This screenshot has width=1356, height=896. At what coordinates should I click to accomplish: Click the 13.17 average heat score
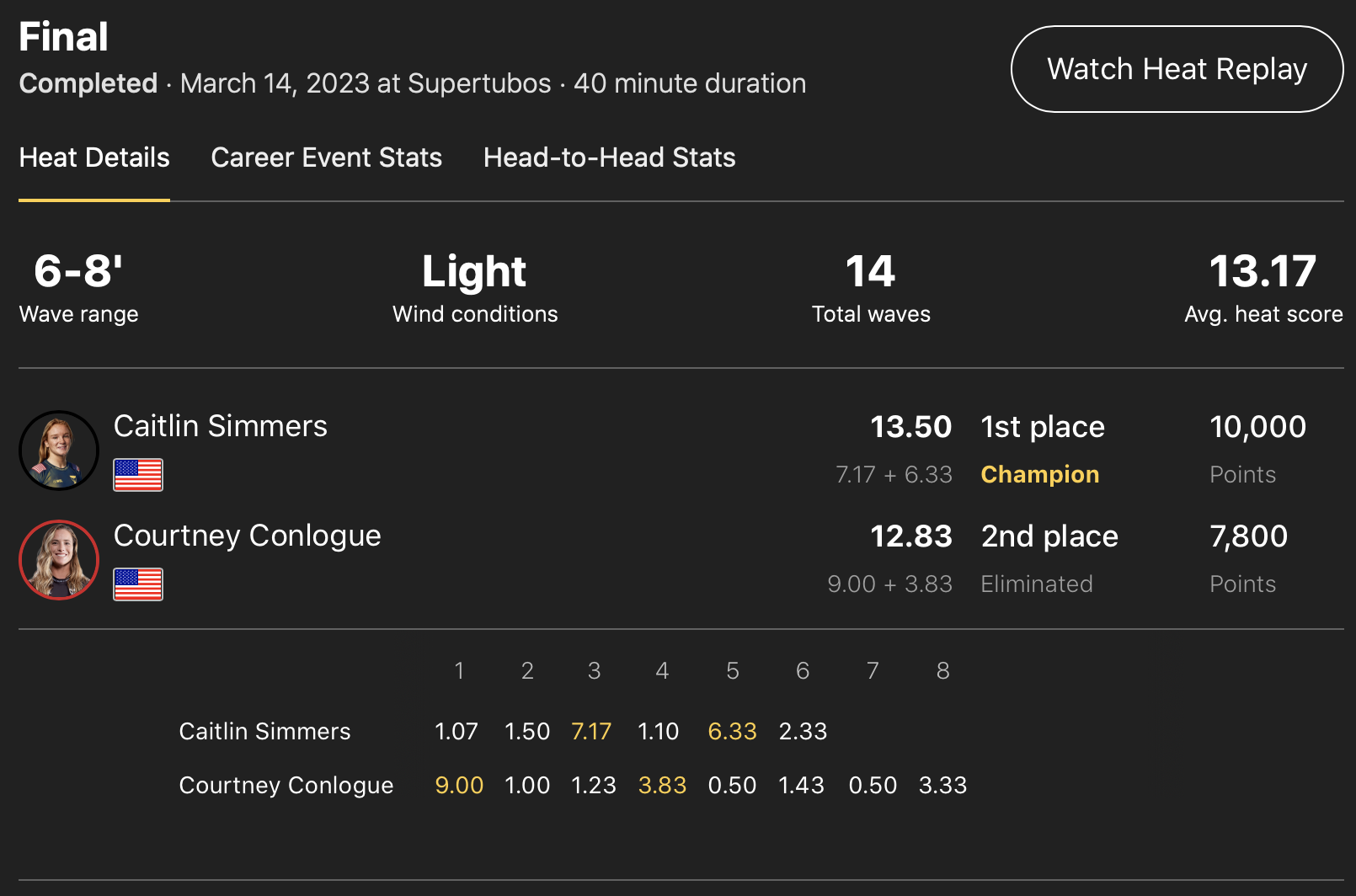pyautogui.click(x=1263, y=272)
